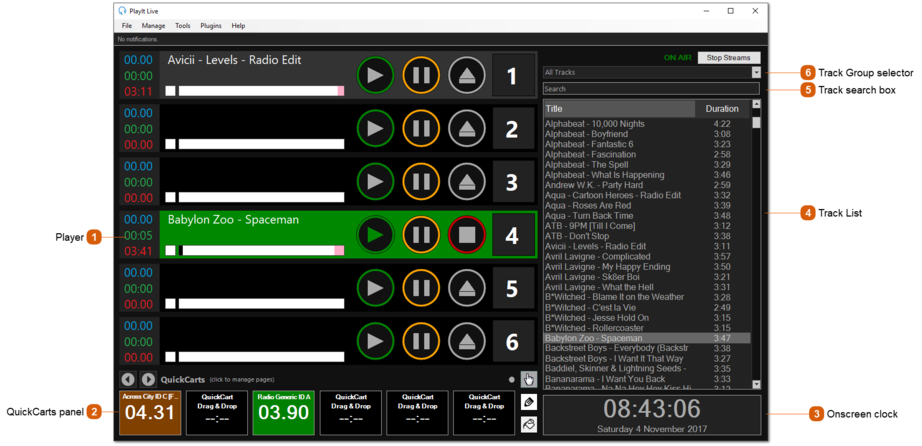Select track Andrew W.K. - Party Hard

[x=647, y=185]
